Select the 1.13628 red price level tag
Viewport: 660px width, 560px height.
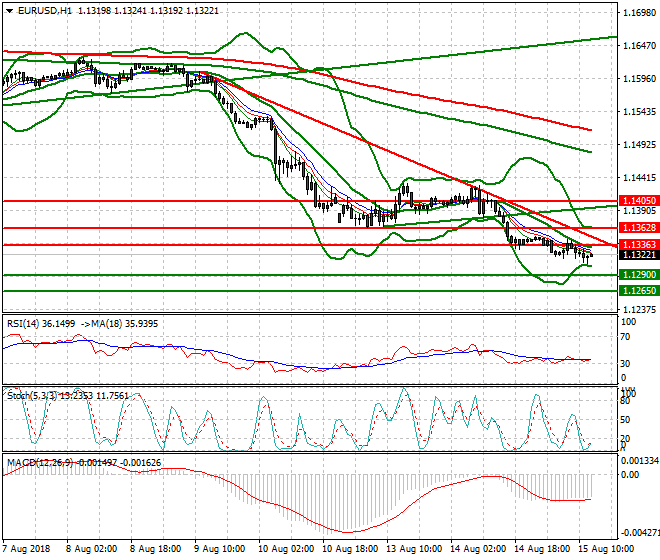638,228
